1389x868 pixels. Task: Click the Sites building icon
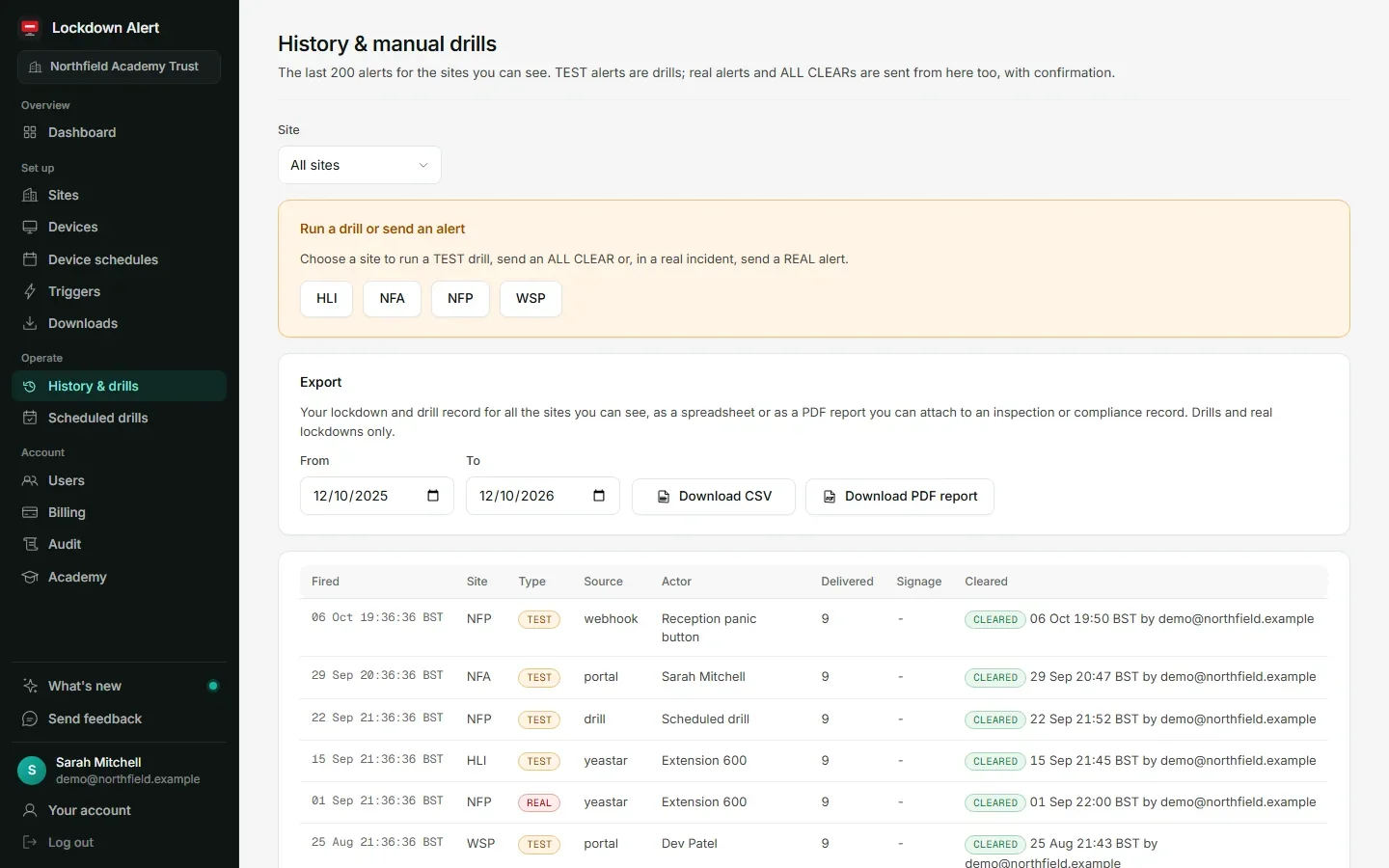tap(30, 195)
